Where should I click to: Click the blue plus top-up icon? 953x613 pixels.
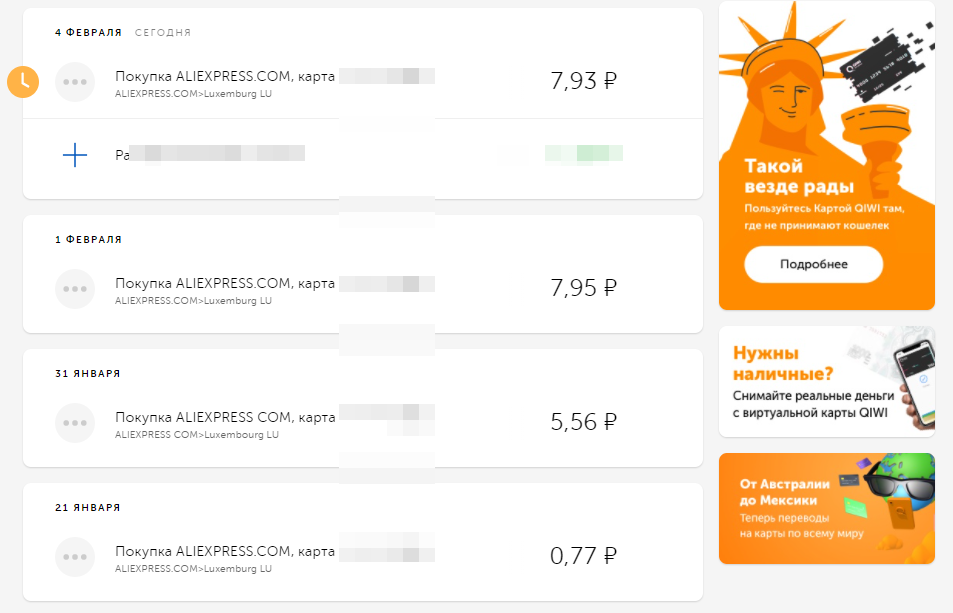coord(75,155)
